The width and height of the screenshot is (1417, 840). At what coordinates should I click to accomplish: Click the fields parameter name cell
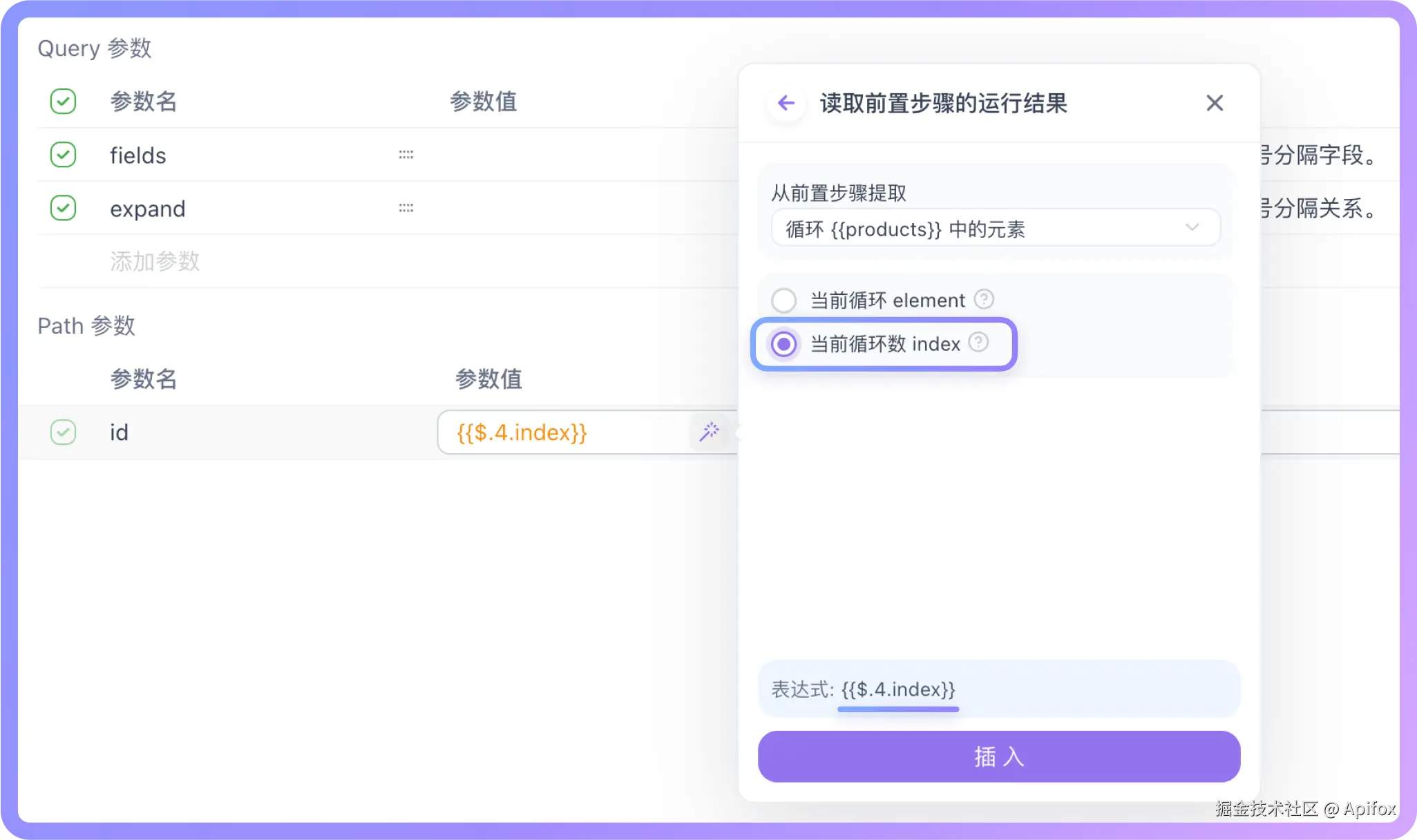(x=138, y=155)
